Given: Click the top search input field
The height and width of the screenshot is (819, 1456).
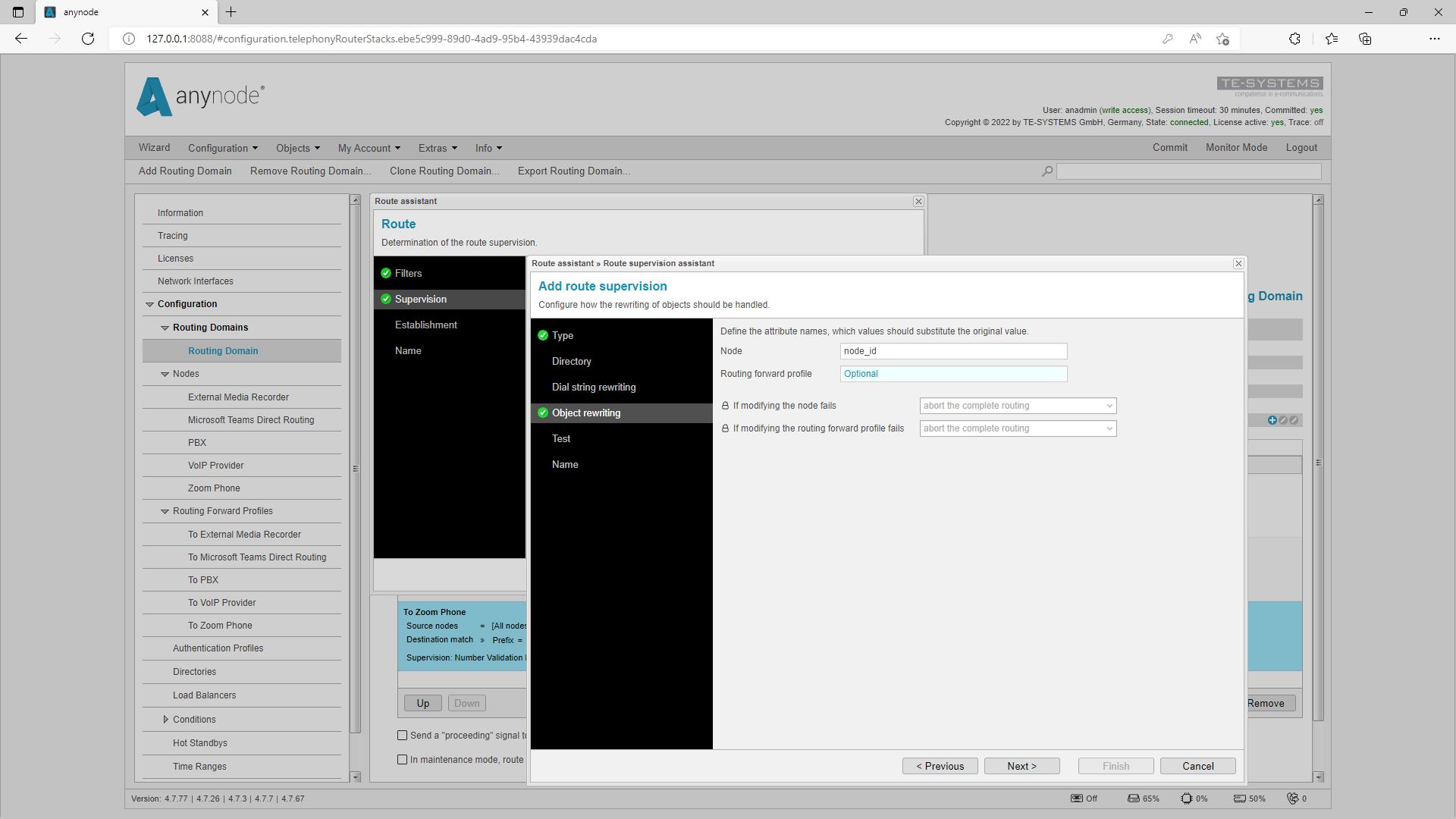Looking at the screenshot, I should pos(1189,171).
